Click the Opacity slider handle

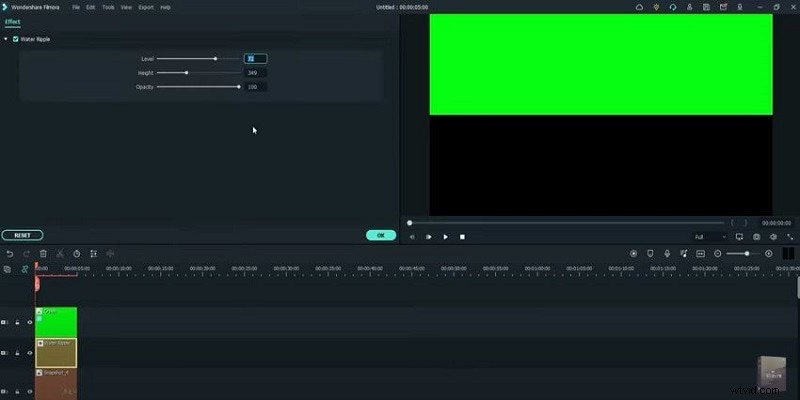pyautogui.click(x=238, y=87)
